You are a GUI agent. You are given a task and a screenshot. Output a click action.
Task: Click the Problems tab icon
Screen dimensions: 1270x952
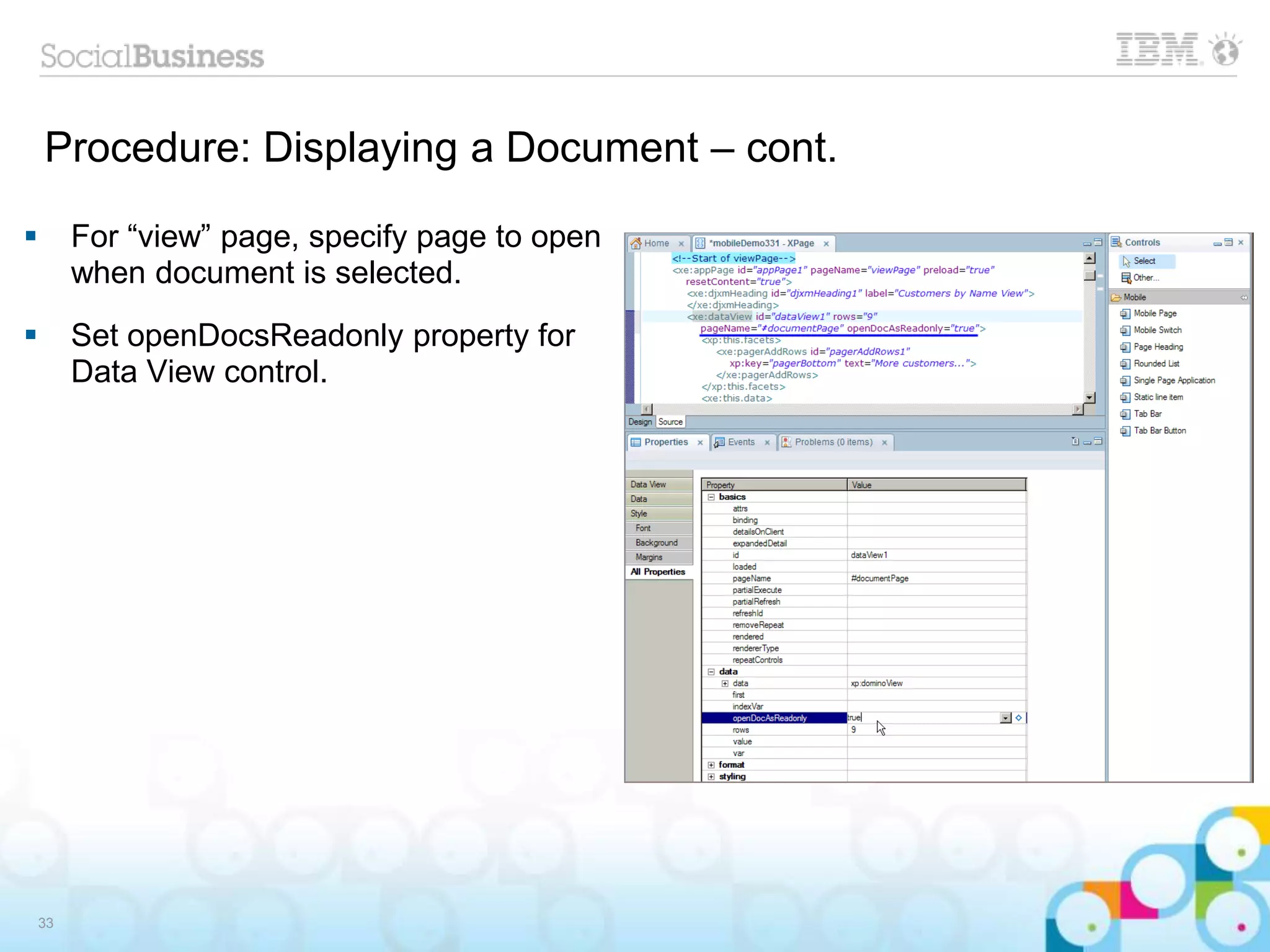(786, 442)
